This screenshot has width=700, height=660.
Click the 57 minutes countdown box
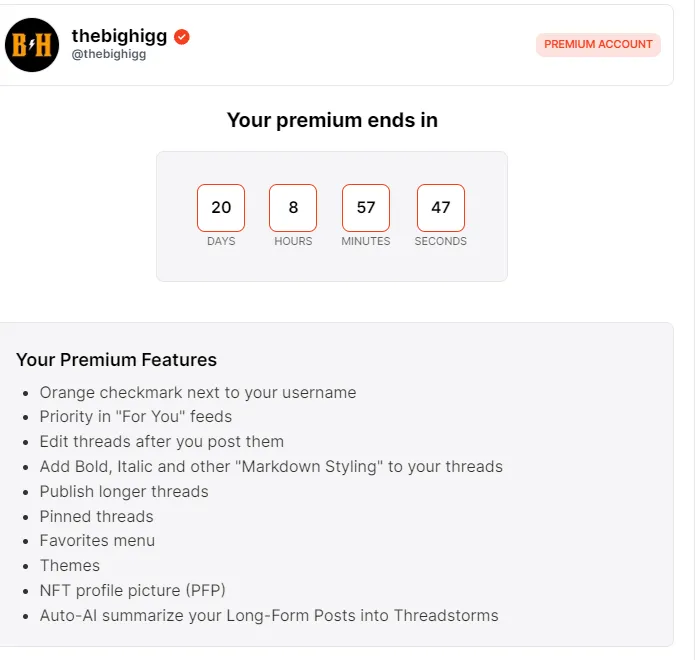tap(366, 208)
